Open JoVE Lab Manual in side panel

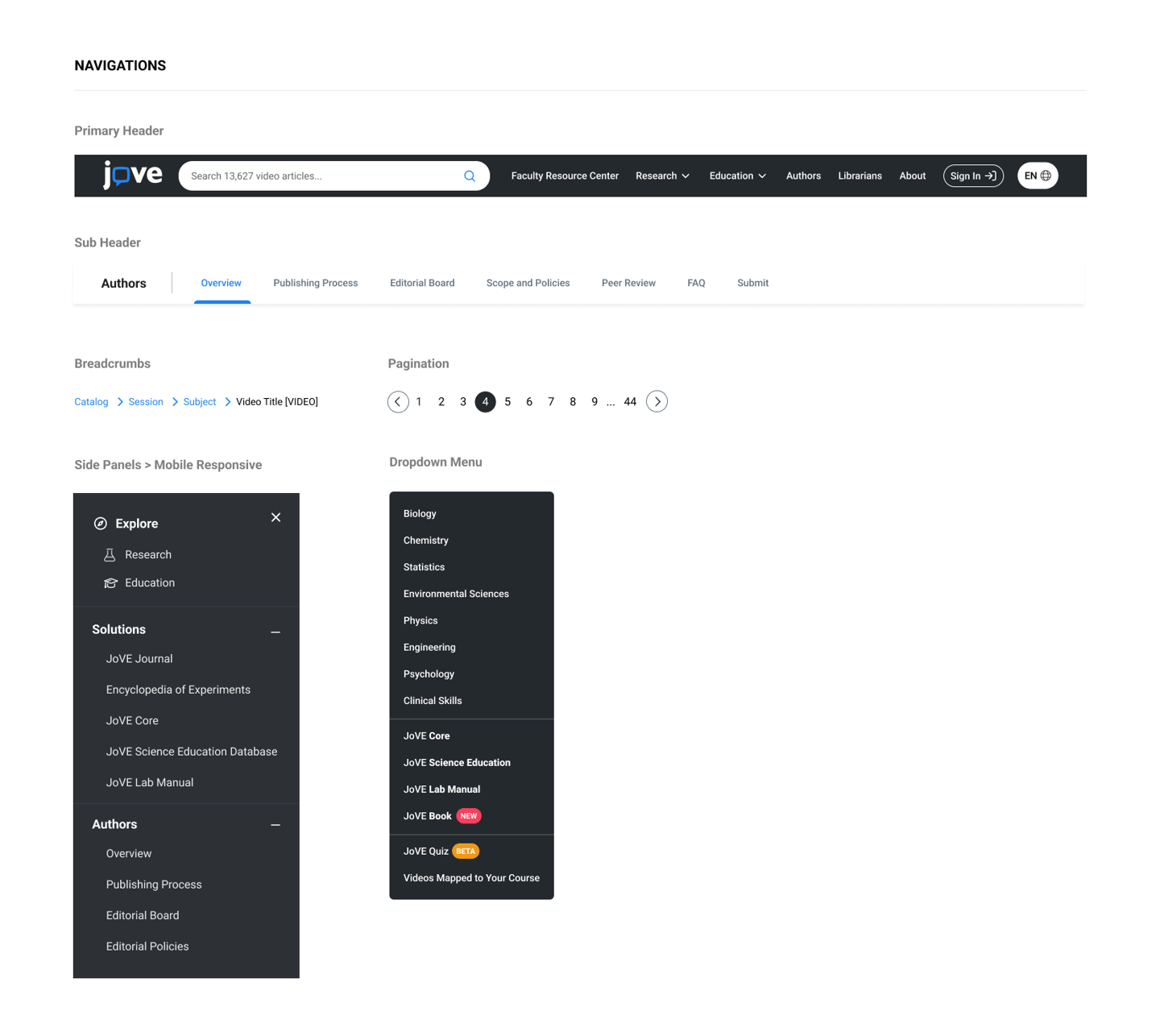click(150, 783)
